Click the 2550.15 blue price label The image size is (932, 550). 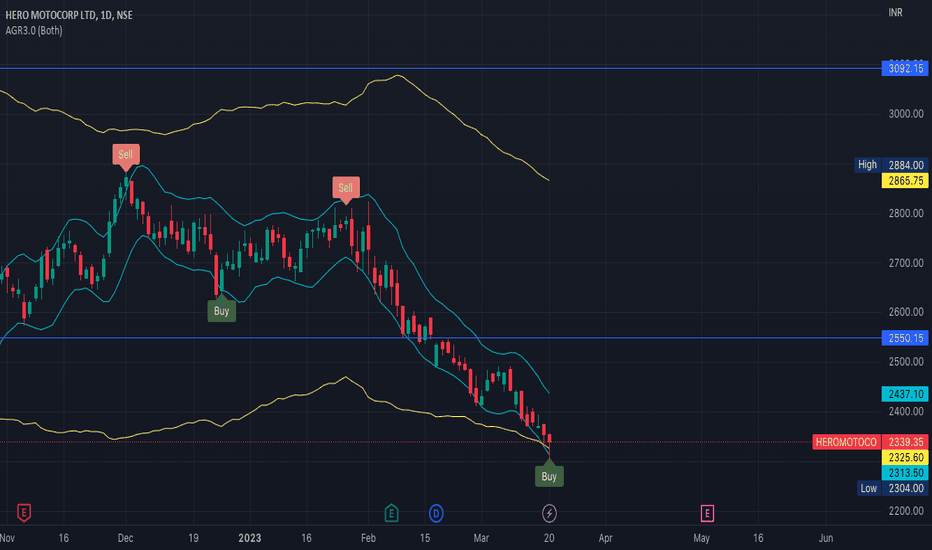(905, 338)
